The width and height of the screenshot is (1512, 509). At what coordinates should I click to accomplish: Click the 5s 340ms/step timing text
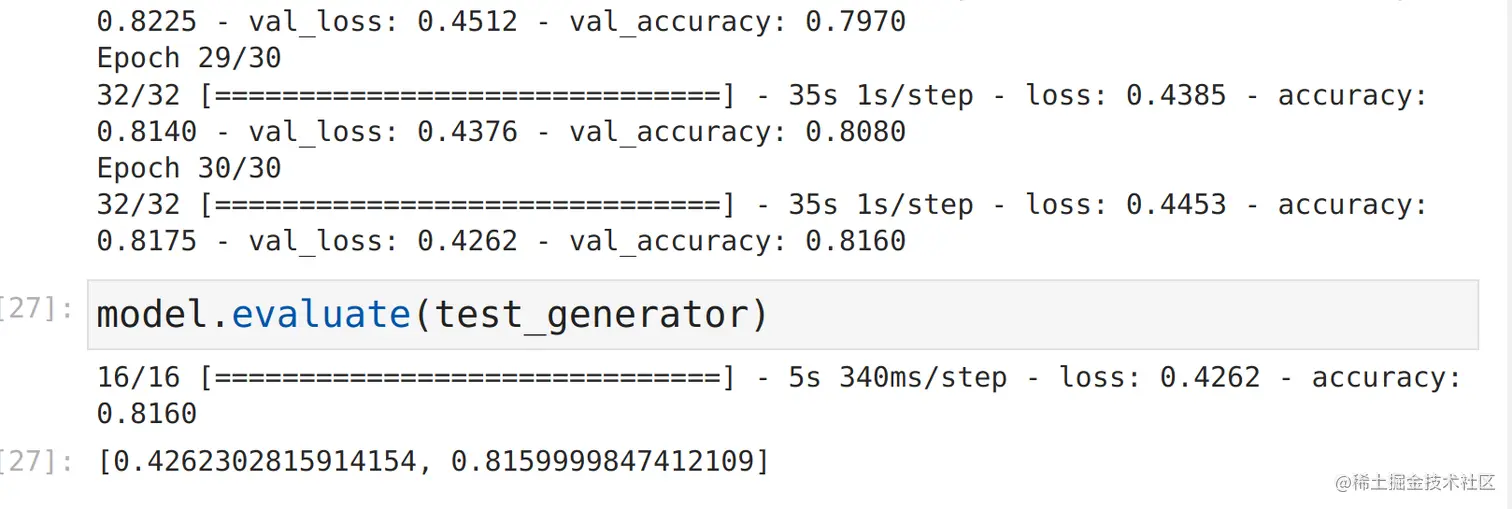tap(898, 378)
